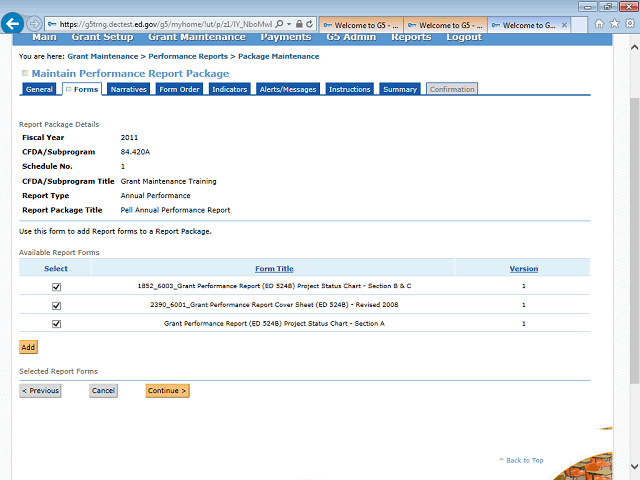Image resolution: width=640 pixels, height=480 pixels.
Task: Click the Logout menu item
Action: tap(464, 37)
